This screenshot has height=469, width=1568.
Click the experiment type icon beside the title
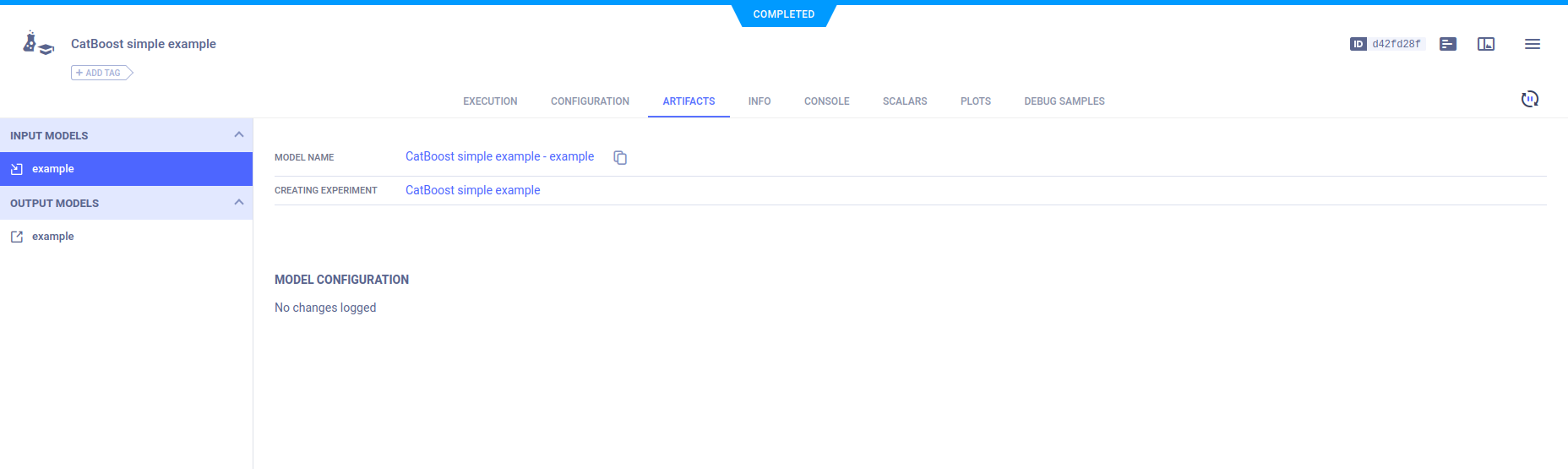(x=38, y=44)
